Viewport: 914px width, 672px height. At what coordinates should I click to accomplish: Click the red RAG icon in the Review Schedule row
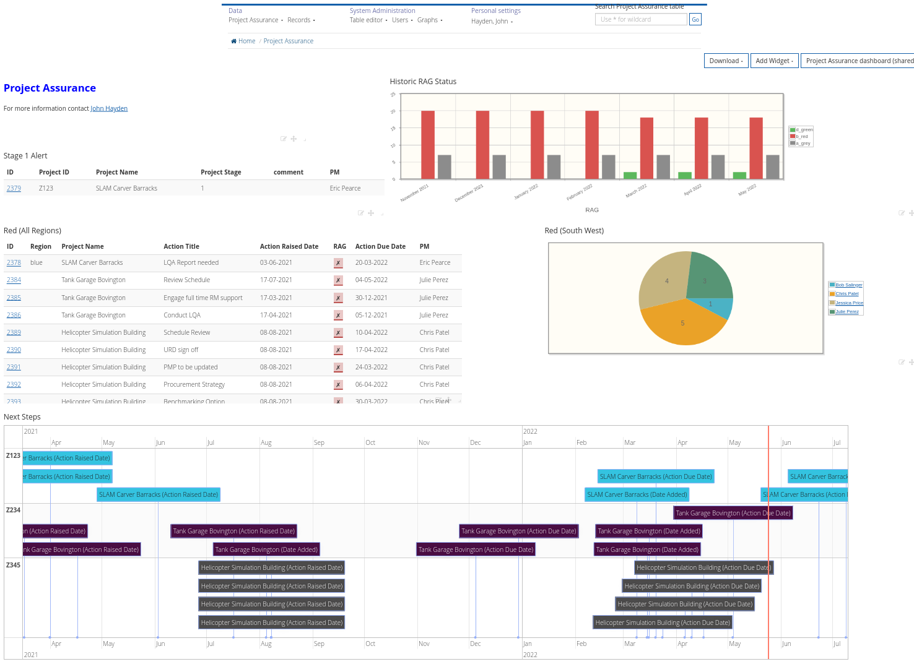coord(338,280)
